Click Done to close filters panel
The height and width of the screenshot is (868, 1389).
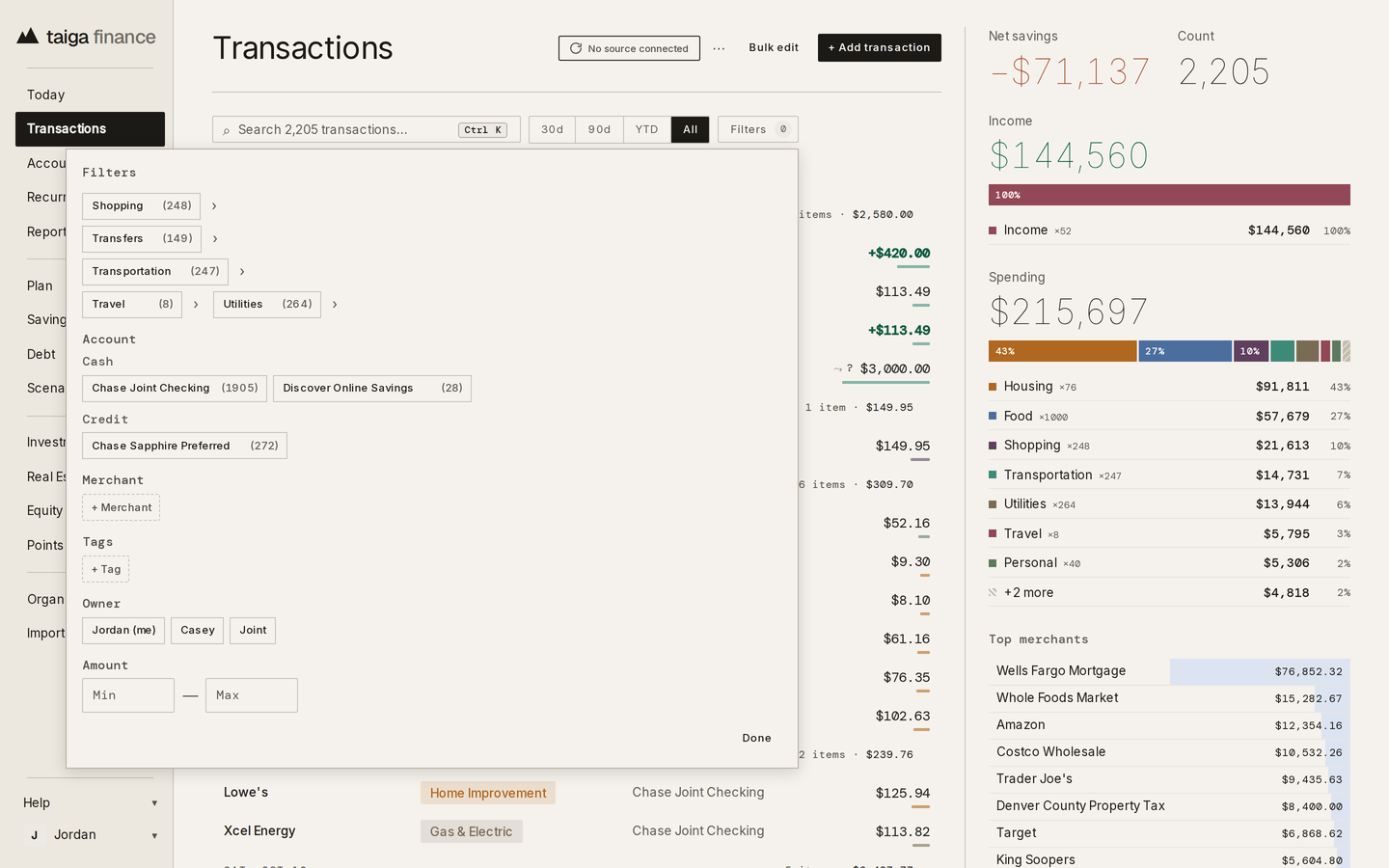[x=757, y=739]
